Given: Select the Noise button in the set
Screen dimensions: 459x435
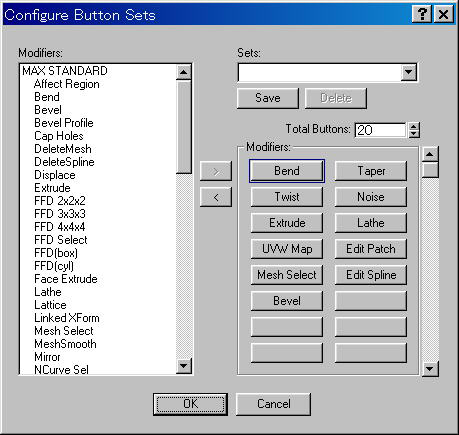Looking at the screenshot, I should coord(371,197).
